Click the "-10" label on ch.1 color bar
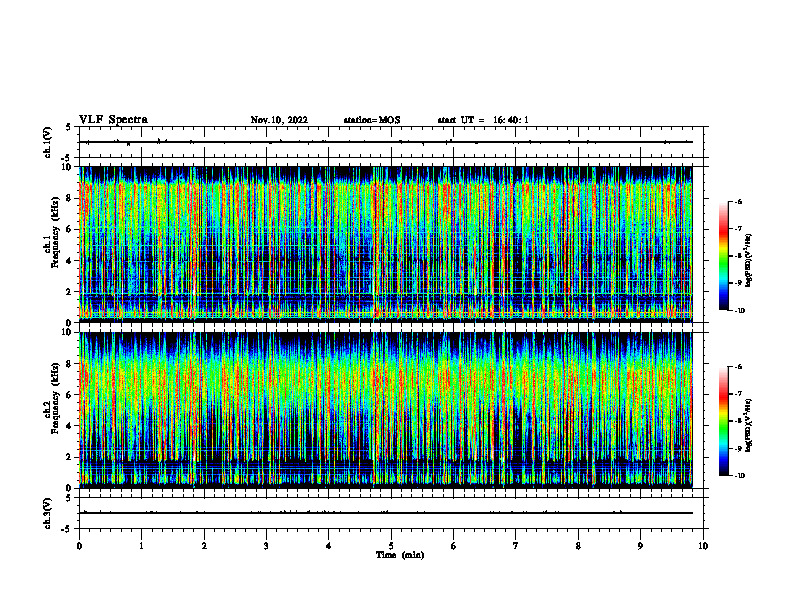792x612 pixels. point(739,311)
